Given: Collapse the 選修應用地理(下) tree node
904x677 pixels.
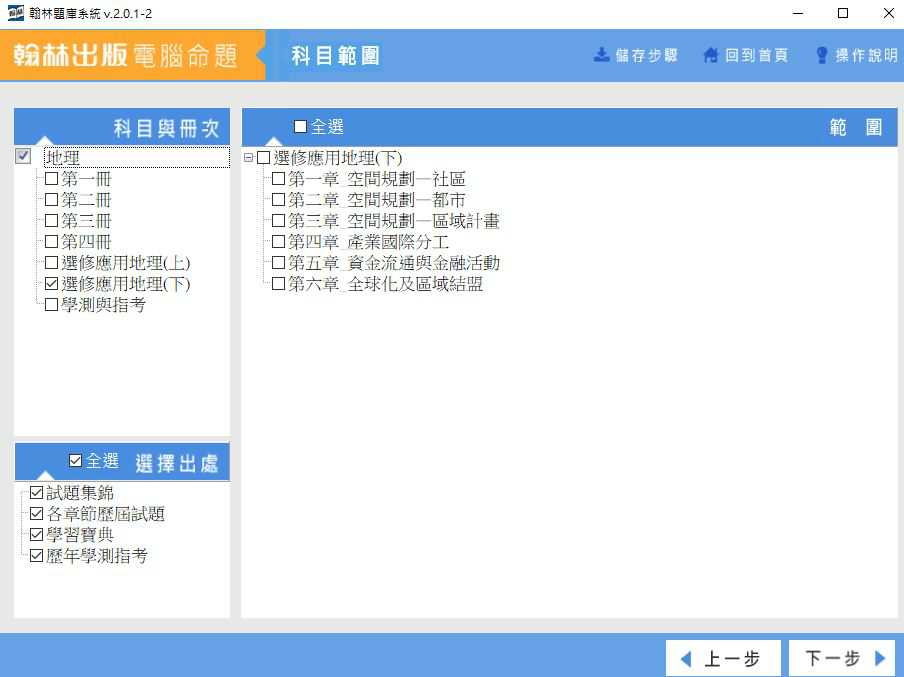Looking at the screenshot, I should tap(248, 157).
